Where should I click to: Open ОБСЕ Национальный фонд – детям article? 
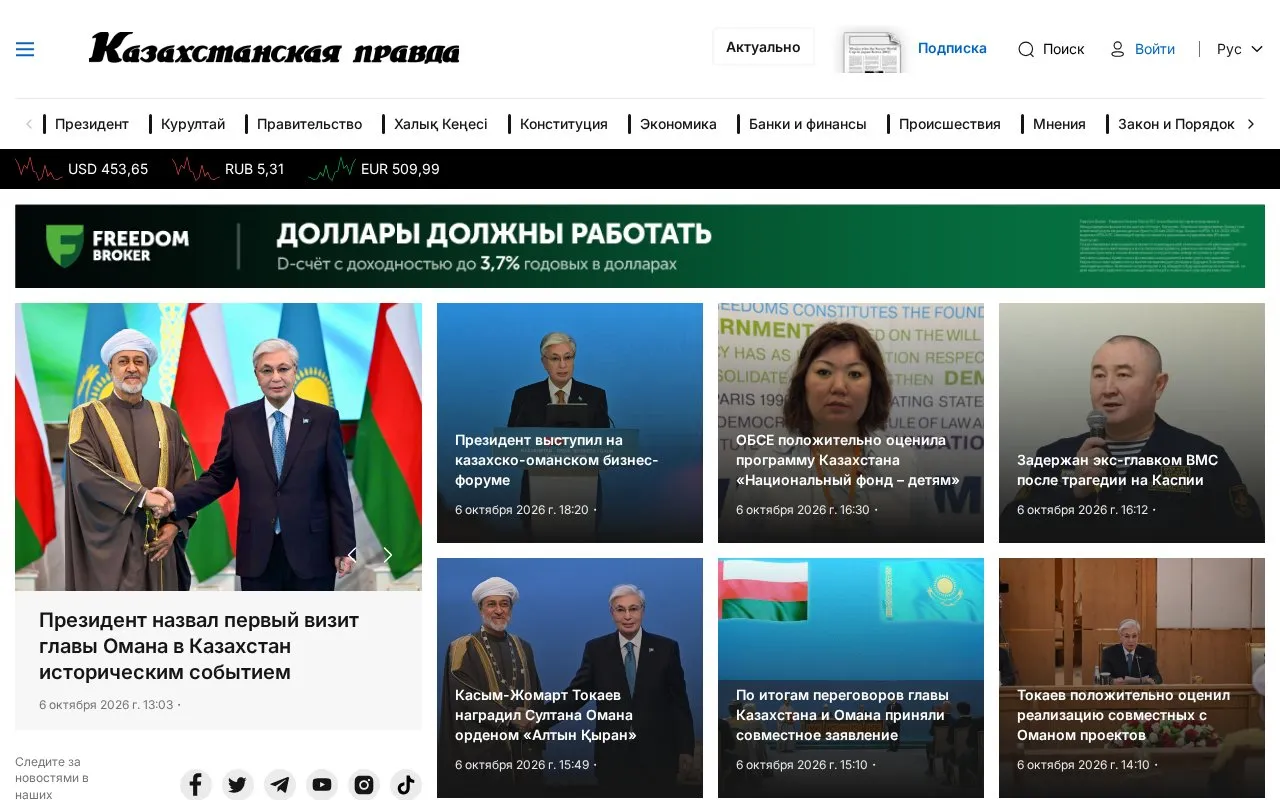[x=851, y=423]
